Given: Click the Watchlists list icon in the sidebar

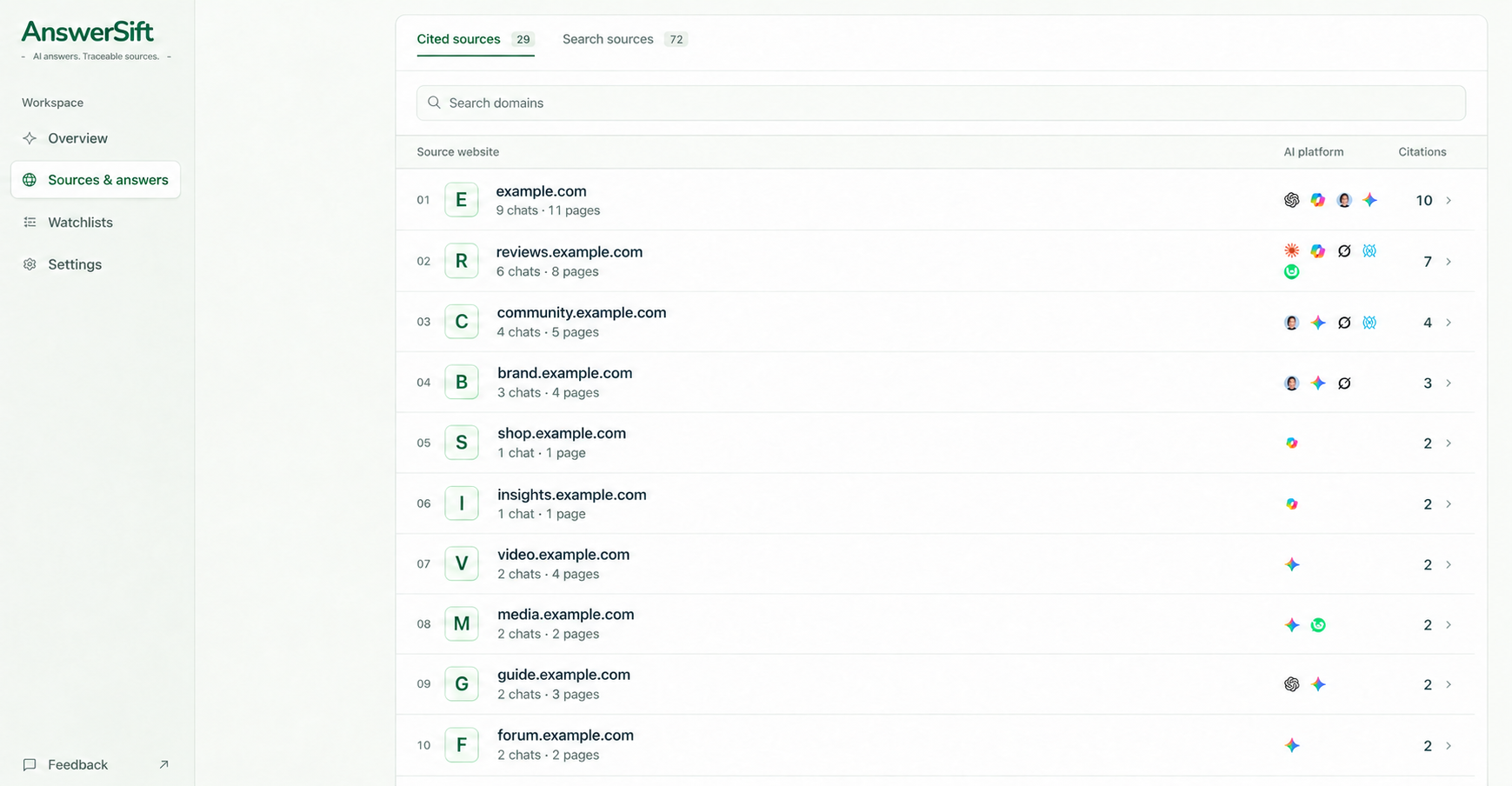Looking at the screenshot, I should 30,223.
